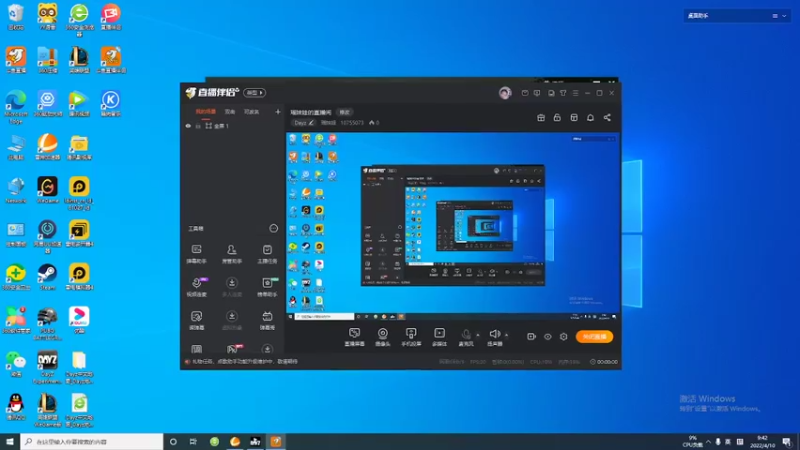Select the Recycle Bin desktop icon
This screenshot has height=450, width=800.
[x=16, y=17]
